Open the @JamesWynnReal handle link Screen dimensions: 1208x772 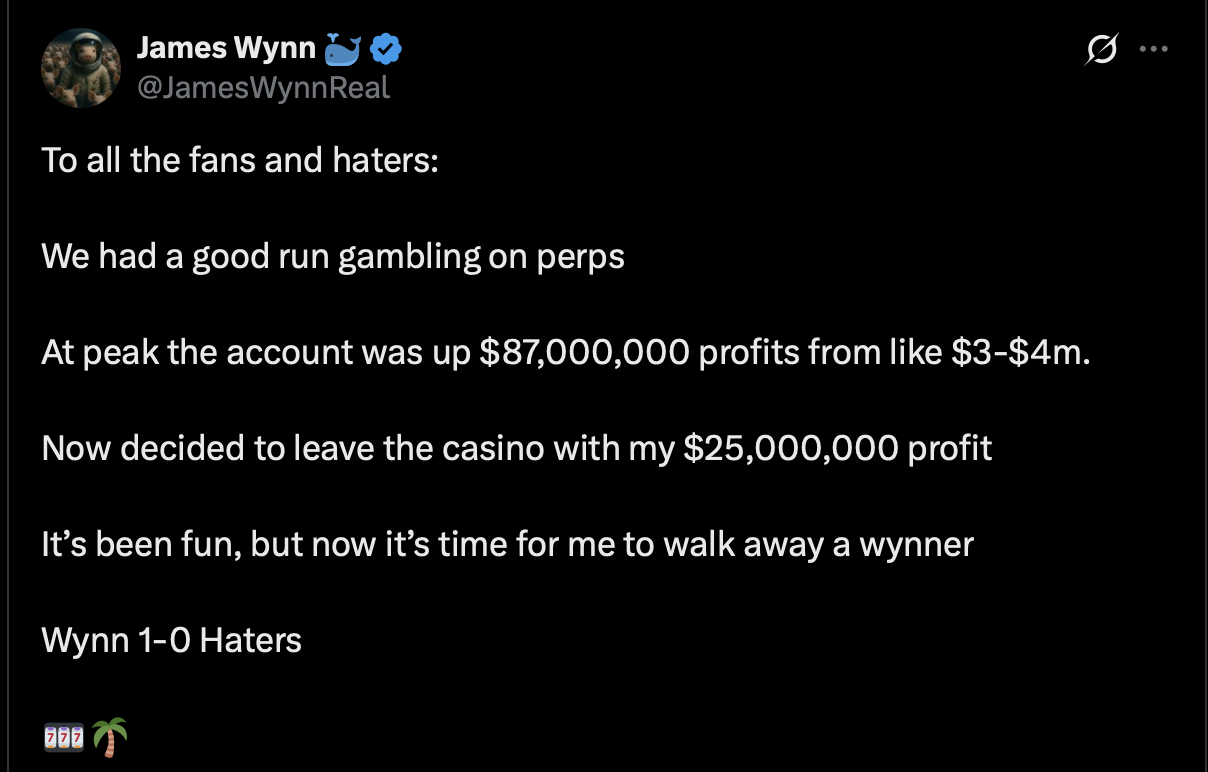[x=263, y=88]
